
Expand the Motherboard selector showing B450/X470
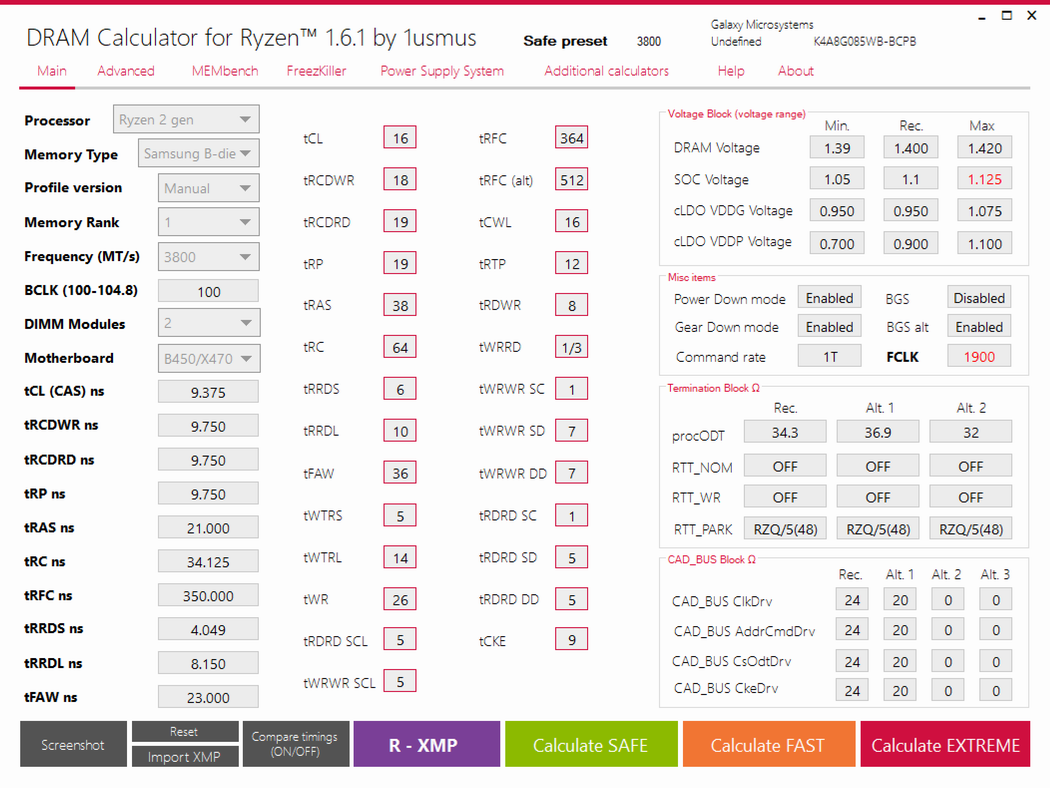pos(208,357)
